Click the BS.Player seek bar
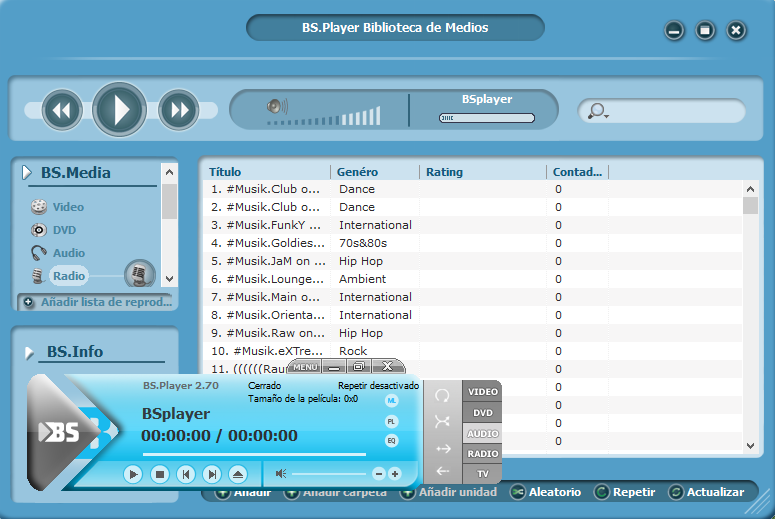The height and width of the screenshot is (519, 775). coord(254,454)
